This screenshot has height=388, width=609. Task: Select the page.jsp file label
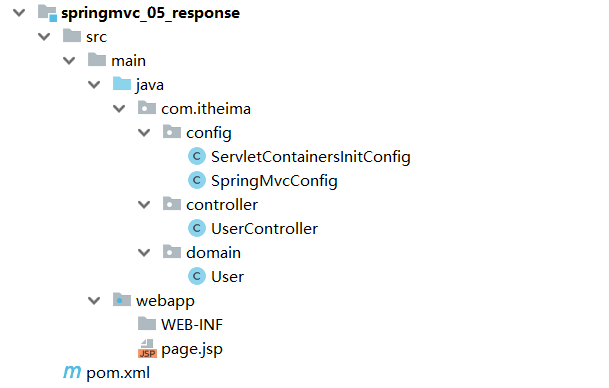click(x=192, y=349)
